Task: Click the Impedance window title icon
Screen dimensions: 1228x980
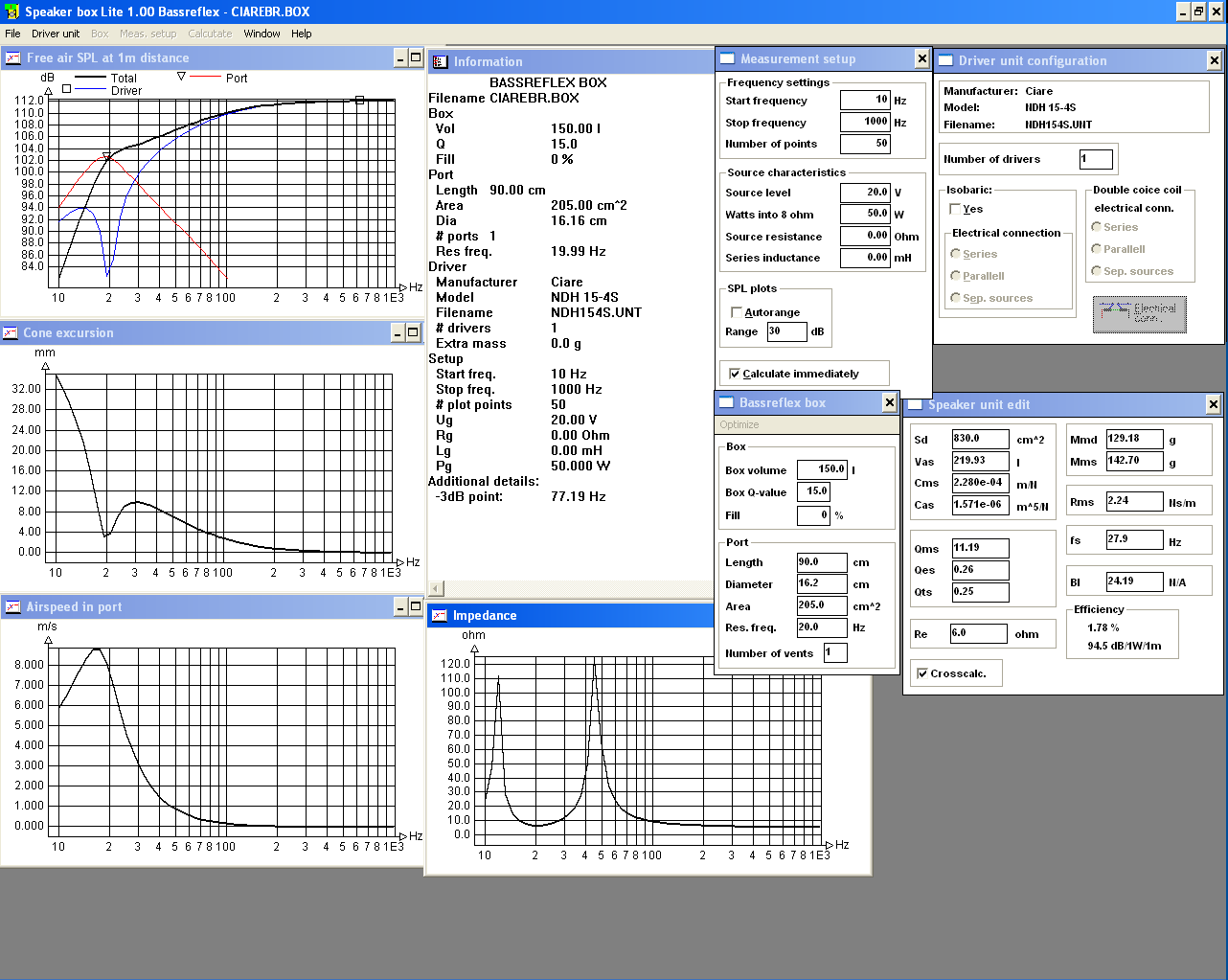Action: point(439,616)
